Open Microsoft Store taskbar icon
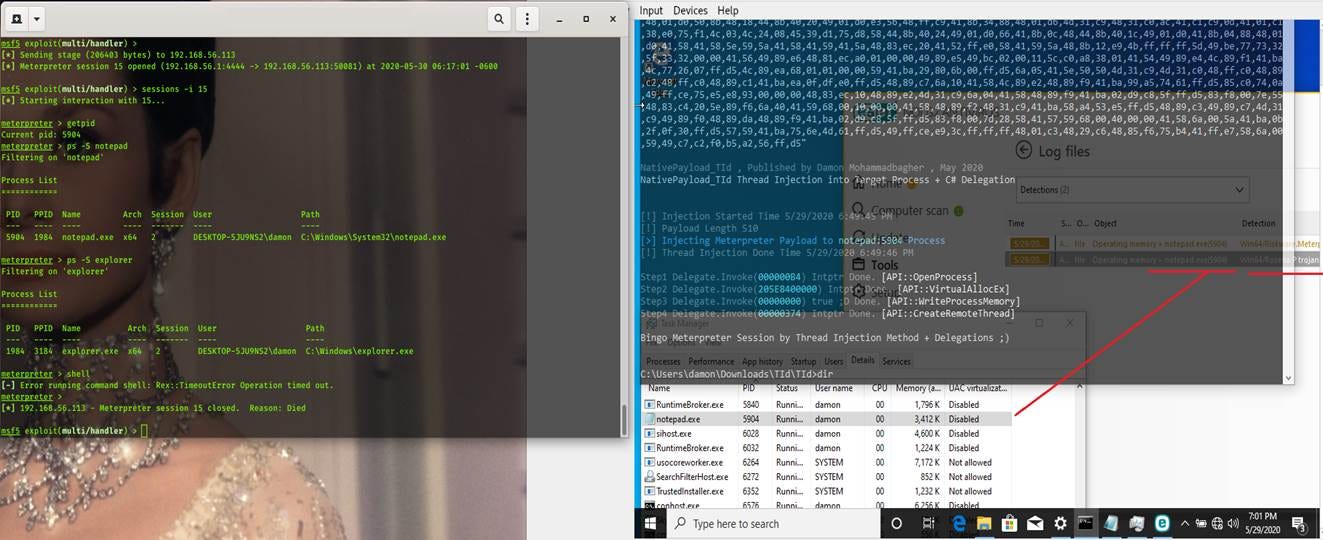The height and width of the screenshot is (540, 1323). [1009, 524]
